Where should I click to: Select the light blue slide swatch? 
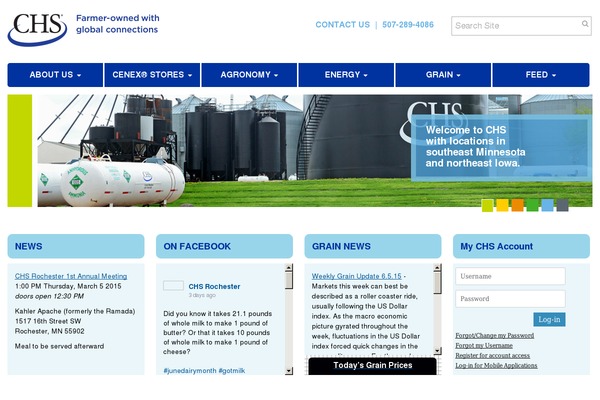click(x=547, y=205)
